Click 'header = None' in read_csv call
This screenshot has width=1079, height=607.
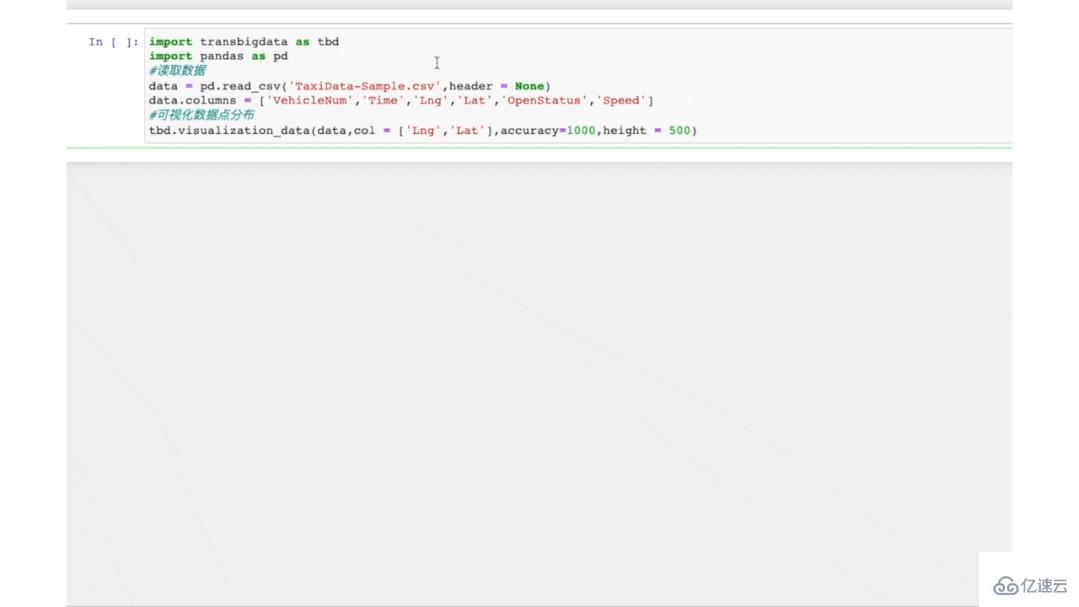(497, 86)
